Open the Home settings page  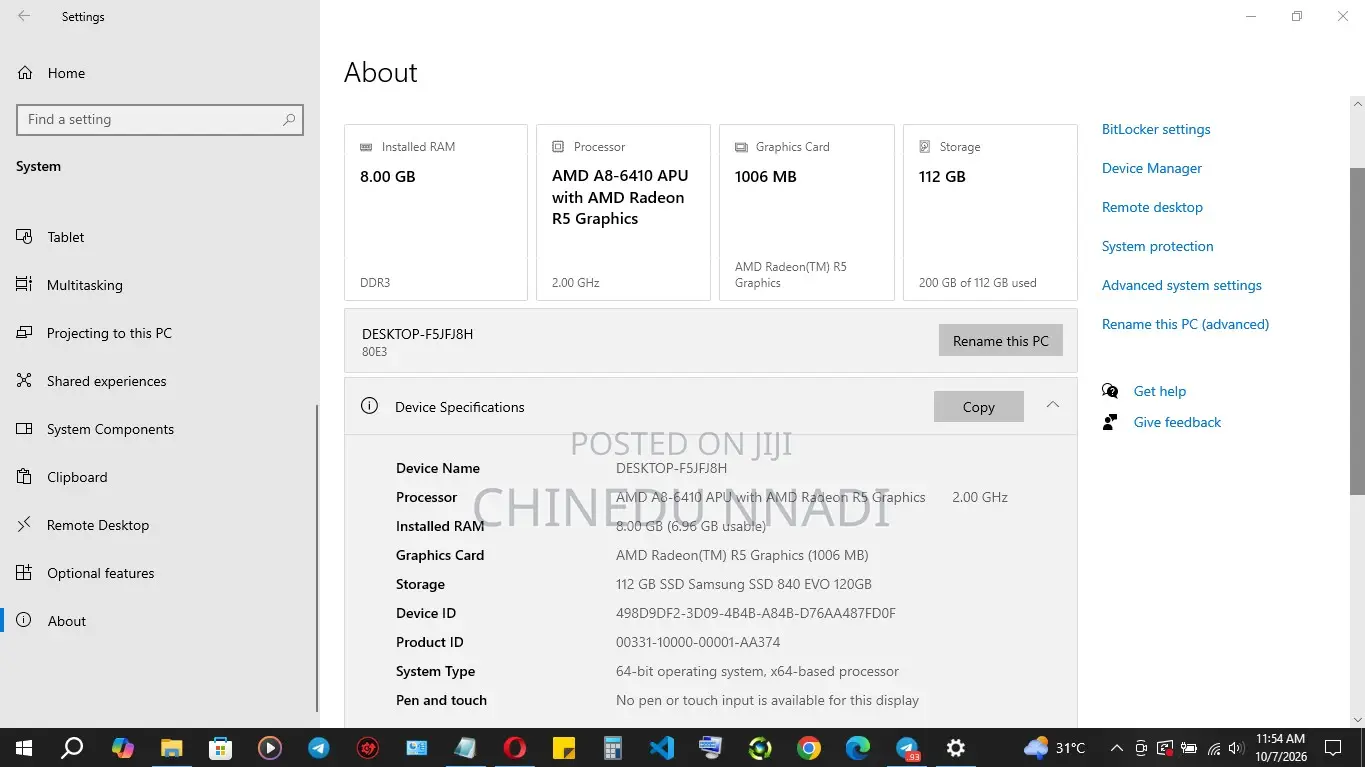tap(66, 73)
